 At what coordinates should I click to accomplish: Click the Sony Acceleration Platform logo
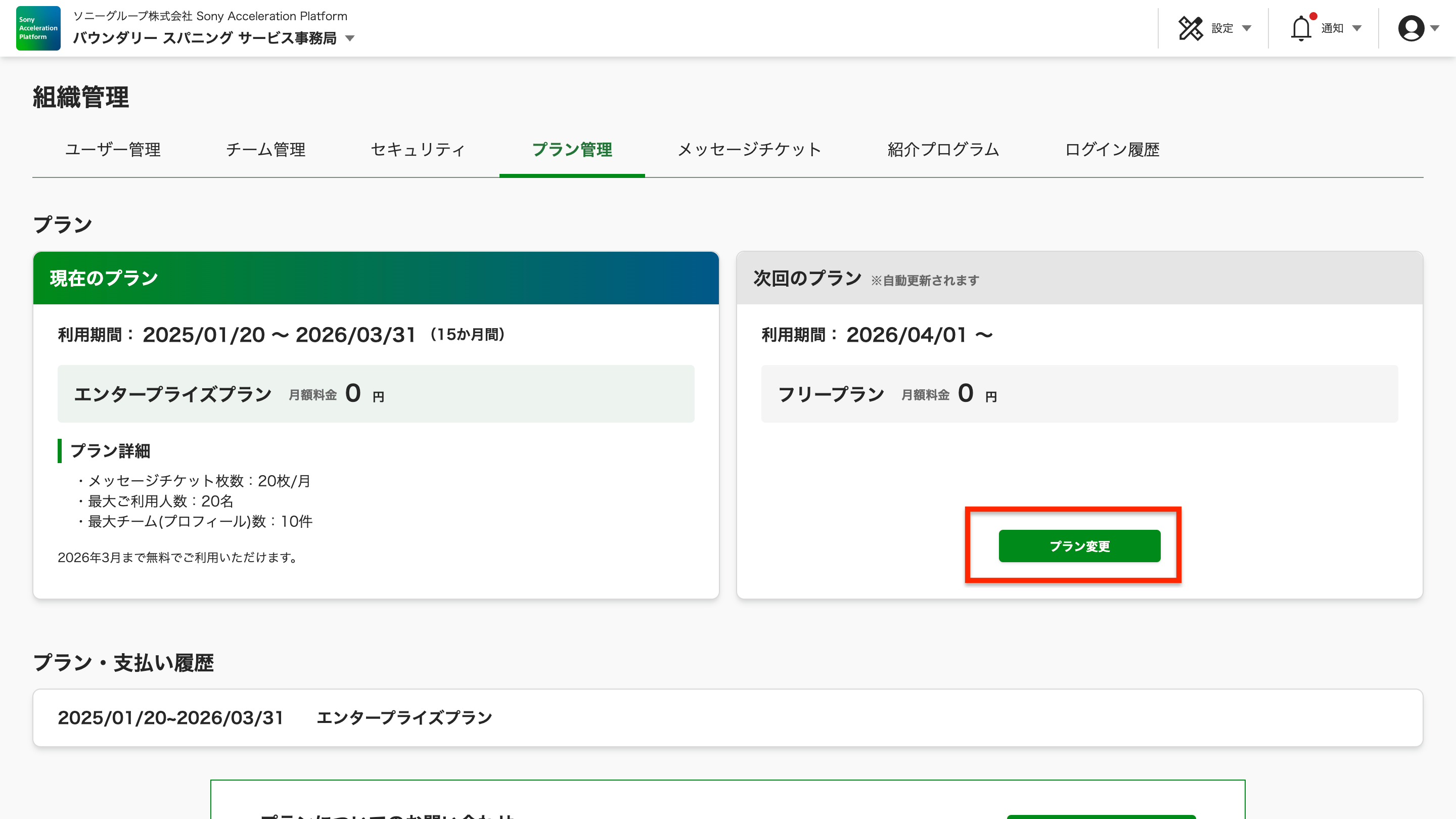(x=37, y=28)
